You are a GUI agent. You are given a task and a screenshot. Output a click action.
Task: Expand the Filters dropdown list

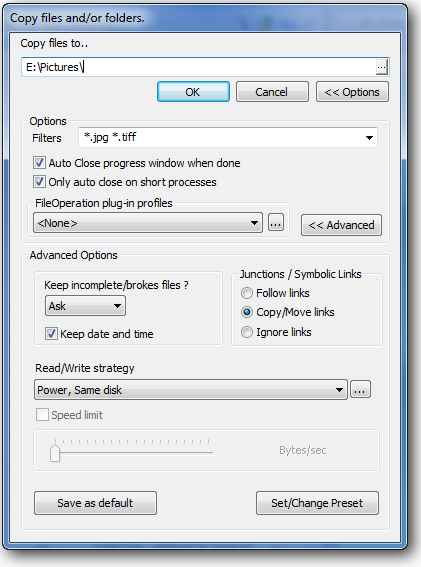pyautogui.click(x=369, y=137)
